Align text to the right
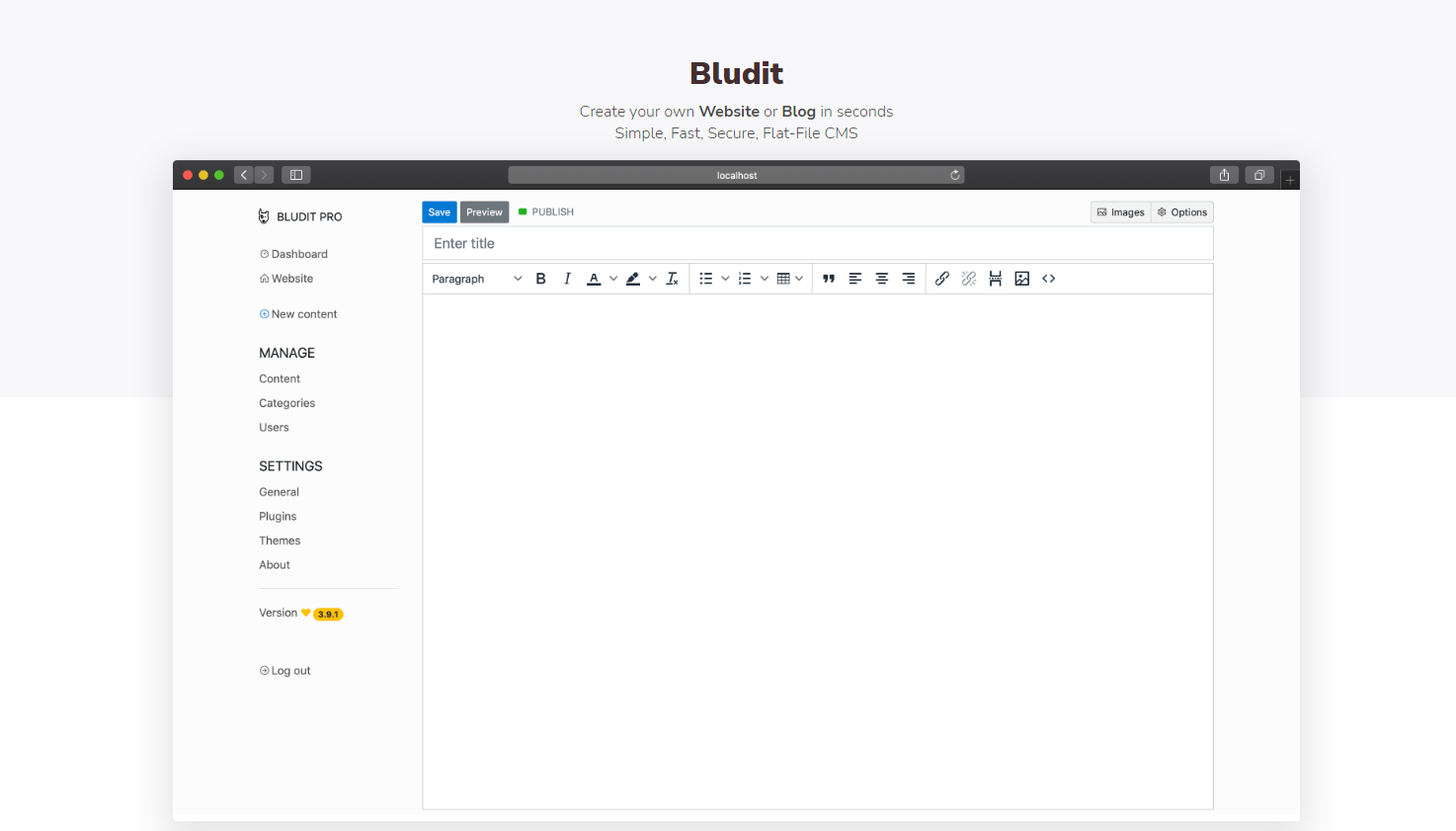Image resolution: width=1456 pixels, height=831 pixels. pyautogui.click(x=909, y=279)
